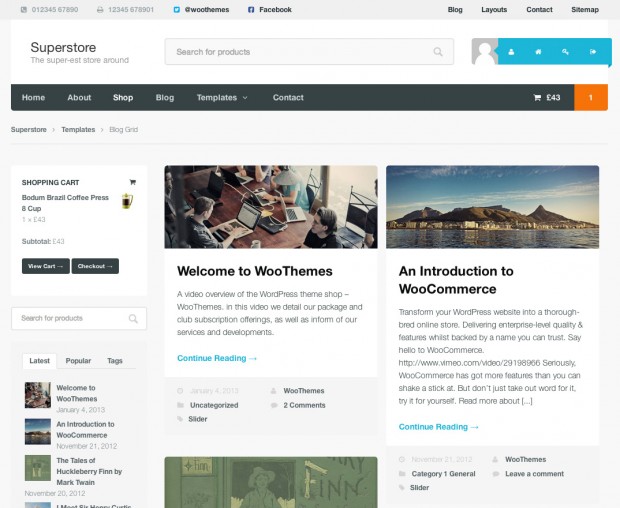620x508 pixels.
Task: Expand the Templates dropdown menu
Action: tap(222, 98)
